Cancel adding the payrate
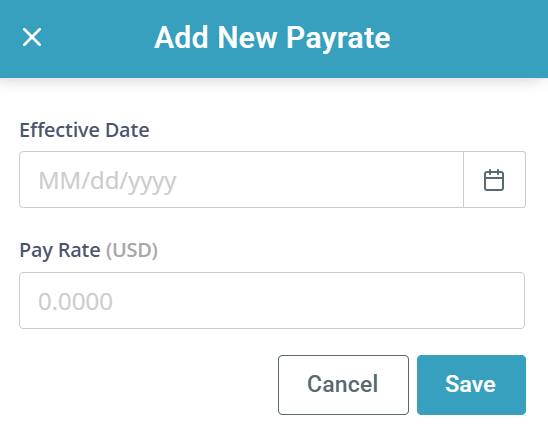 (x=343, y=385)
